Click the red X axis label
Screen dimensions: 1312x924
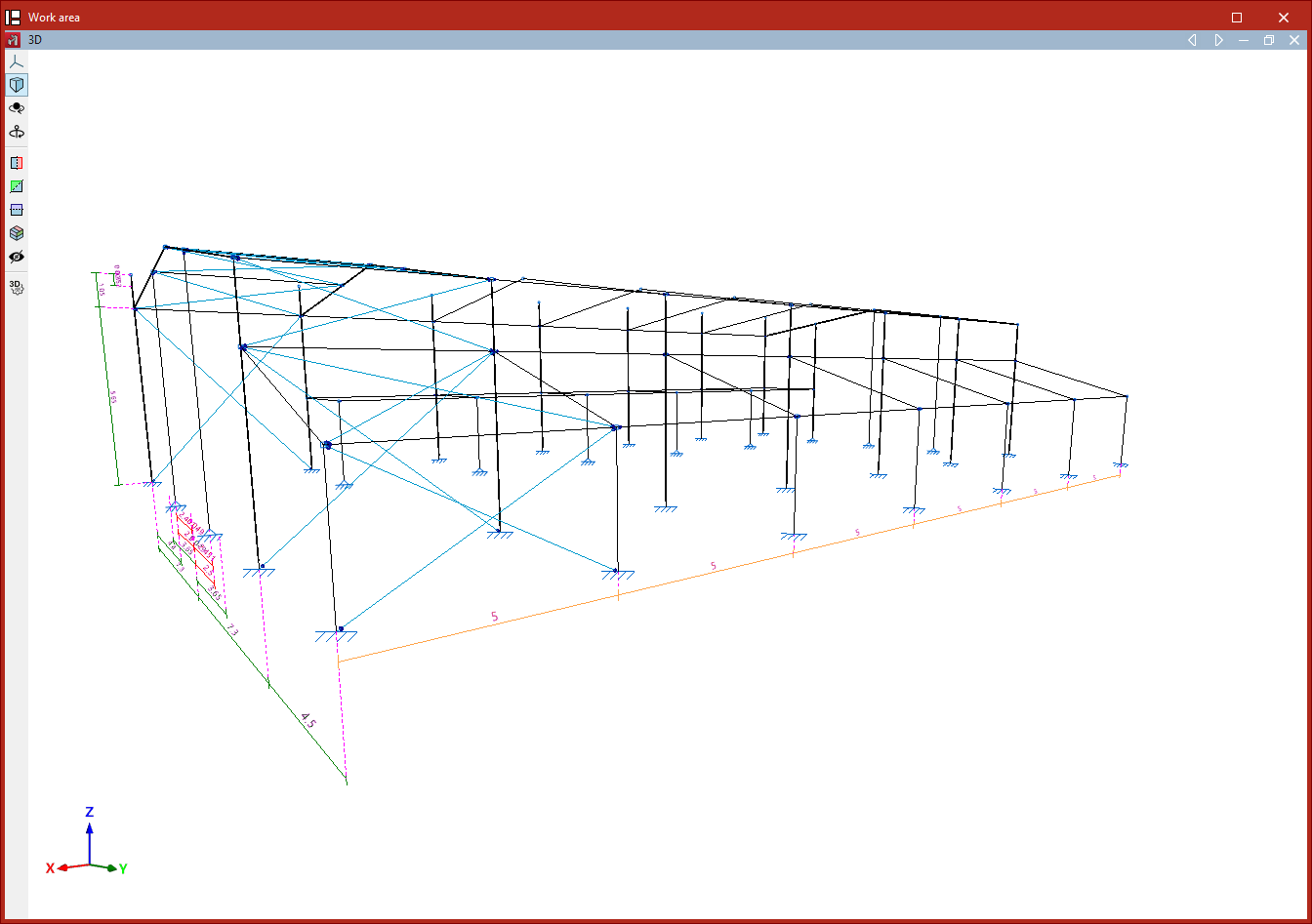[x=50, y=868]
